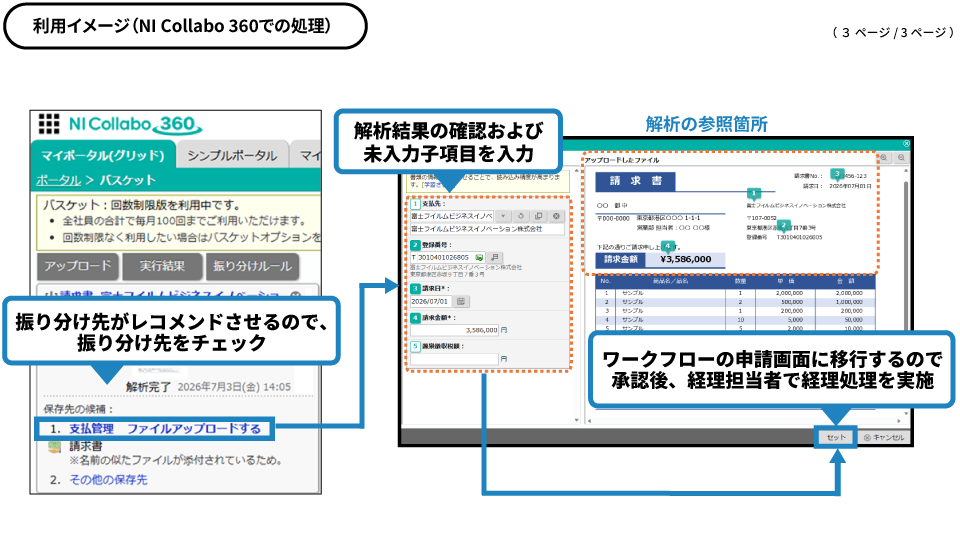
Task: Zoom out of the uploaded file preview
Action: pyautogui.click(x=901, y=158)
